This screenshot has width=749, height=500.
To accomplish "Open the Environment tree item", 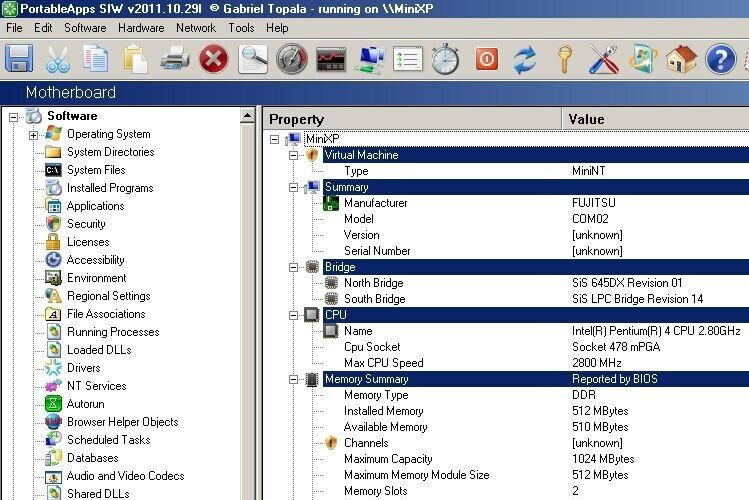I will (x=96, y=278).
